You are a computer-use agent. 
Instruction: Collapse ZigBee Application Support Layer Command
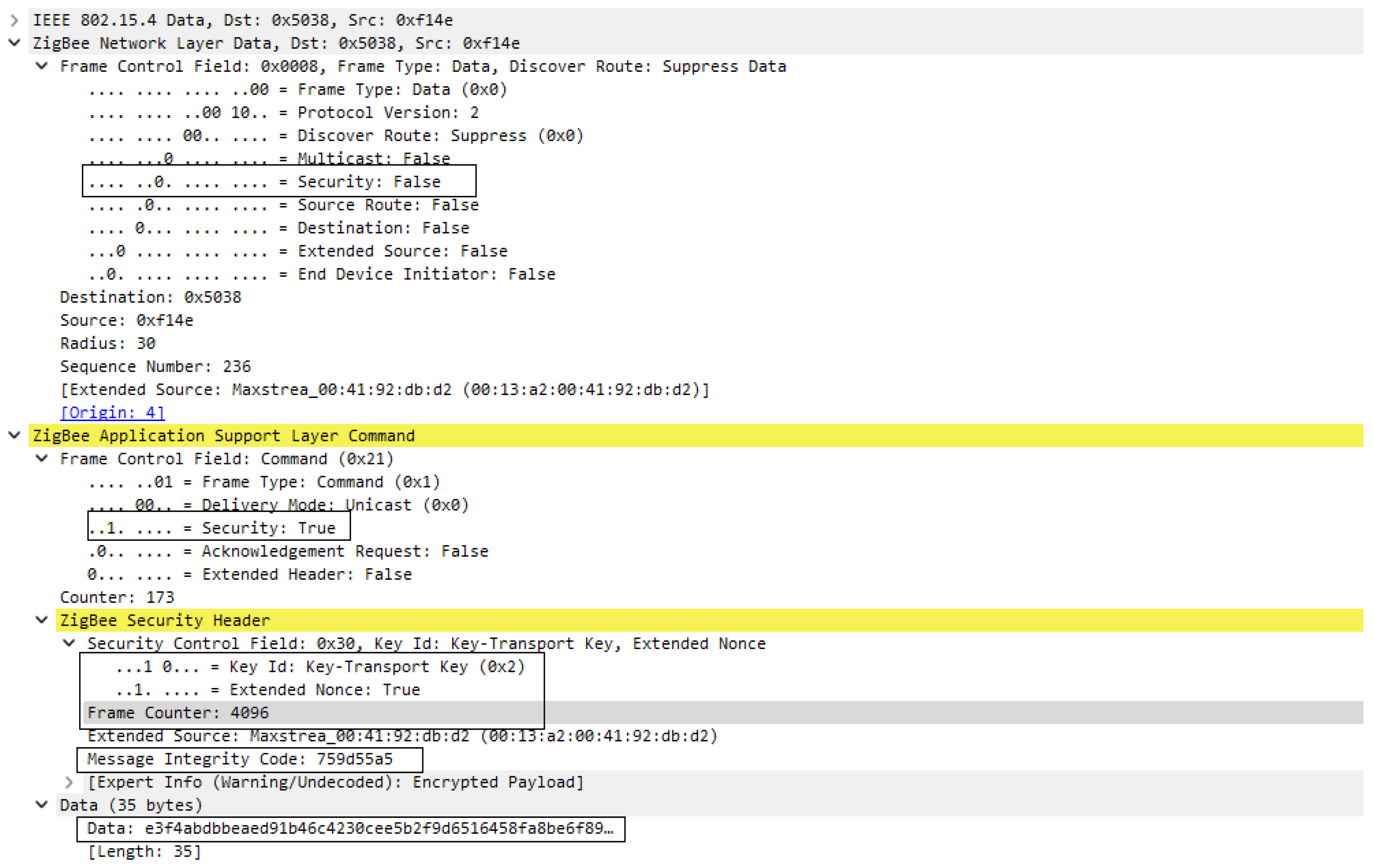coord(15,436)
